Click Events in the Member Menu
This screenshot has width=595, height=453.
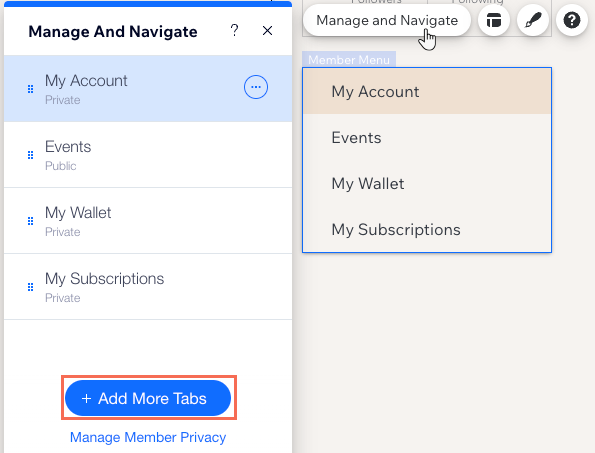point(427,137)
